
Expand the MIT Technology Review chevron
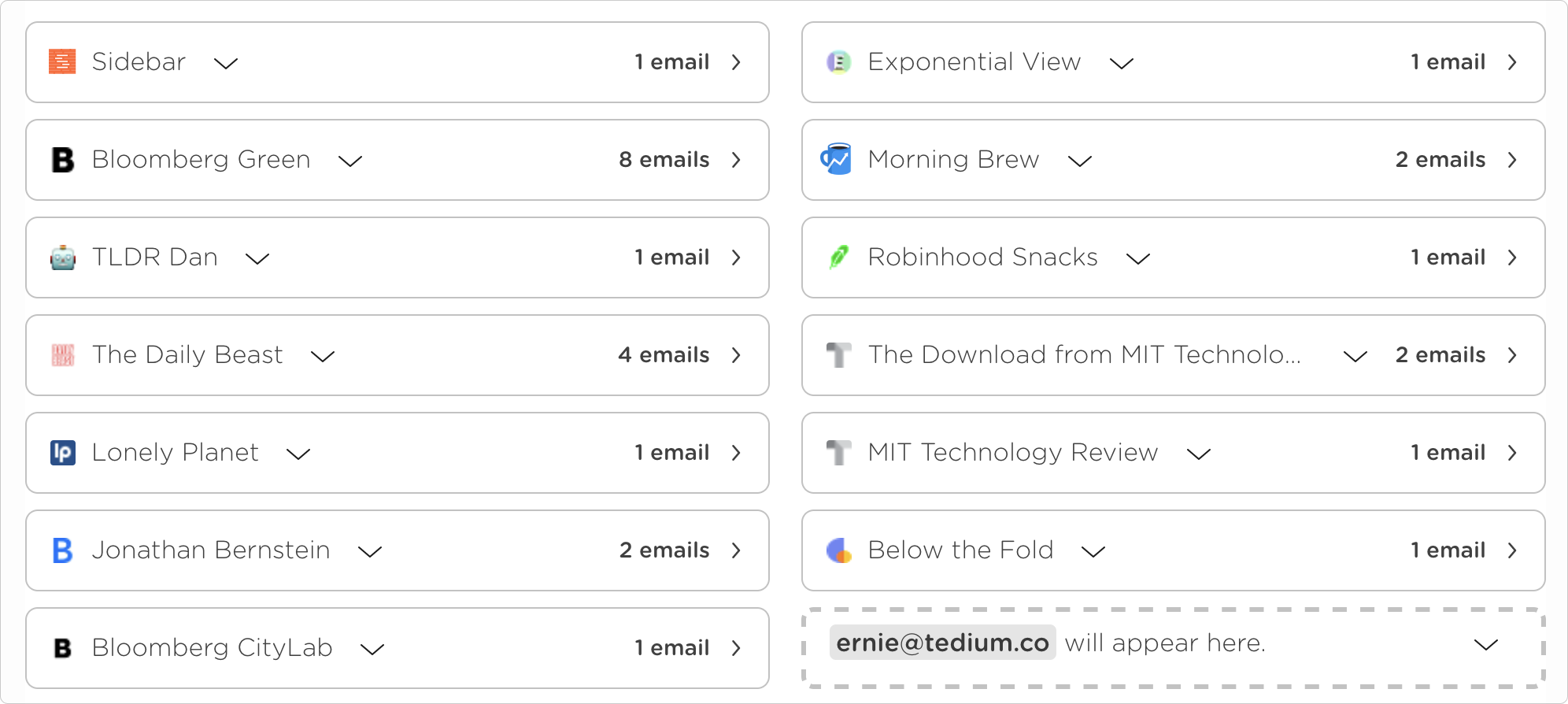pyautogui.click(x=1199, y=454)
